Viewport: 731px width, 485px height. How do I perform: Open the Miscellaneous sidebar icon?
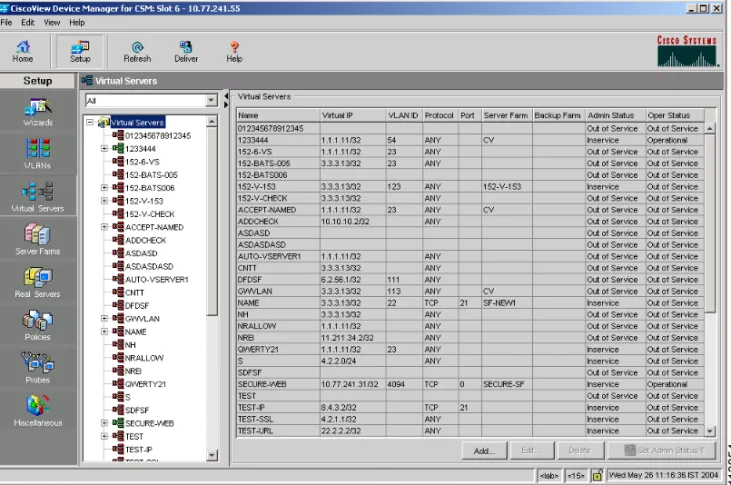tap(38, 411)
